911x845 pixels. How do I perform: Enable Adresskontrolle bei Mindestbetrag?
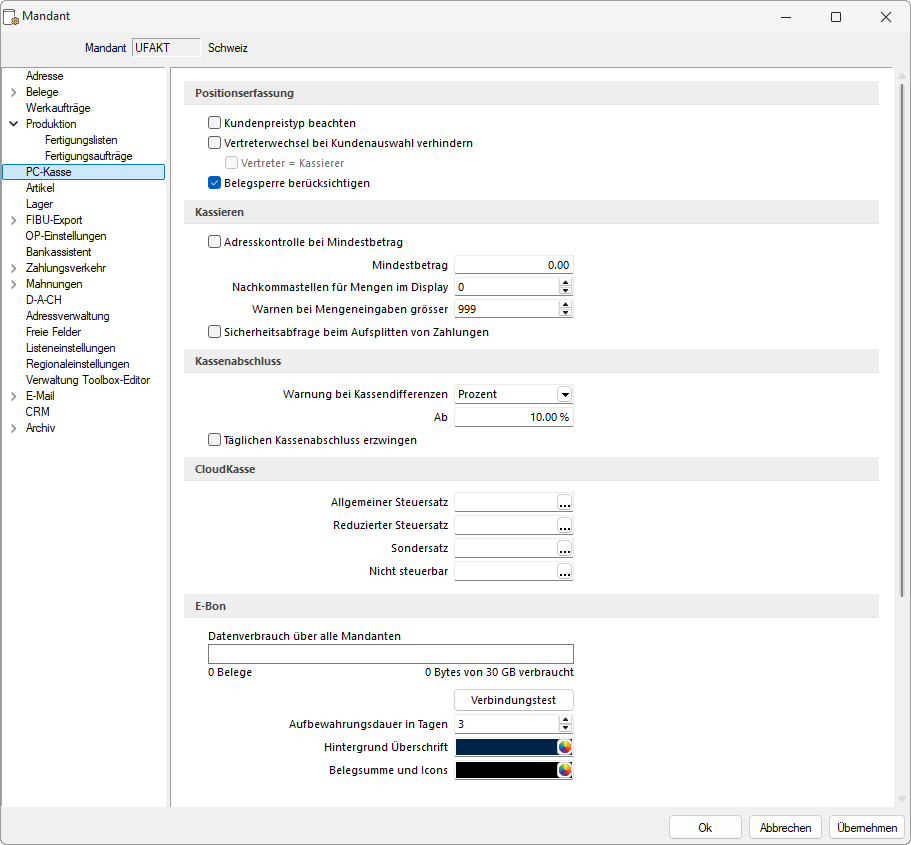pos(214,242)
